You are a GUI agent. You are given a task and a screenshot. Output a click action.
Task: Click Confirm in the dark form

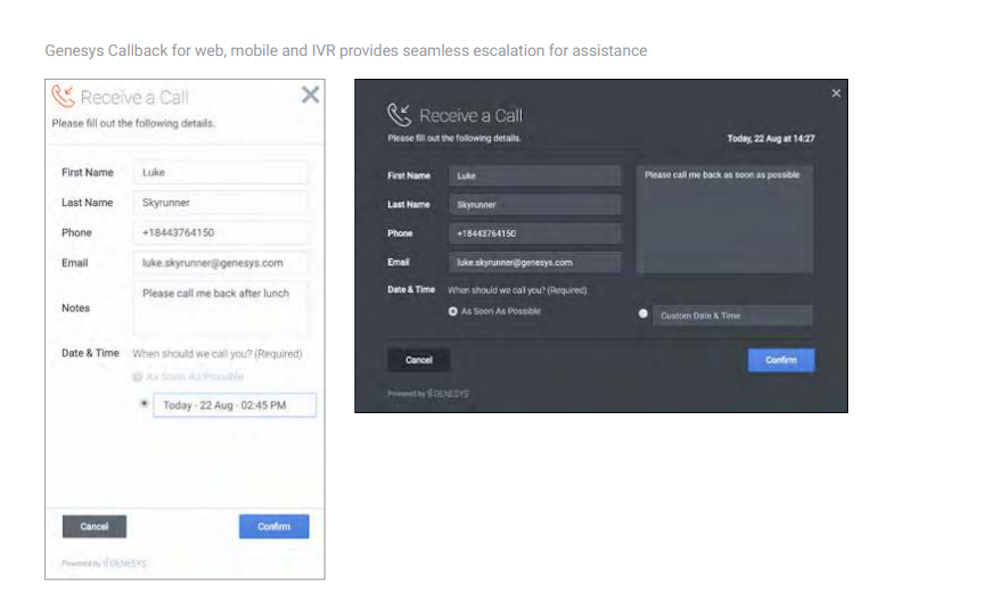point(781,360)
